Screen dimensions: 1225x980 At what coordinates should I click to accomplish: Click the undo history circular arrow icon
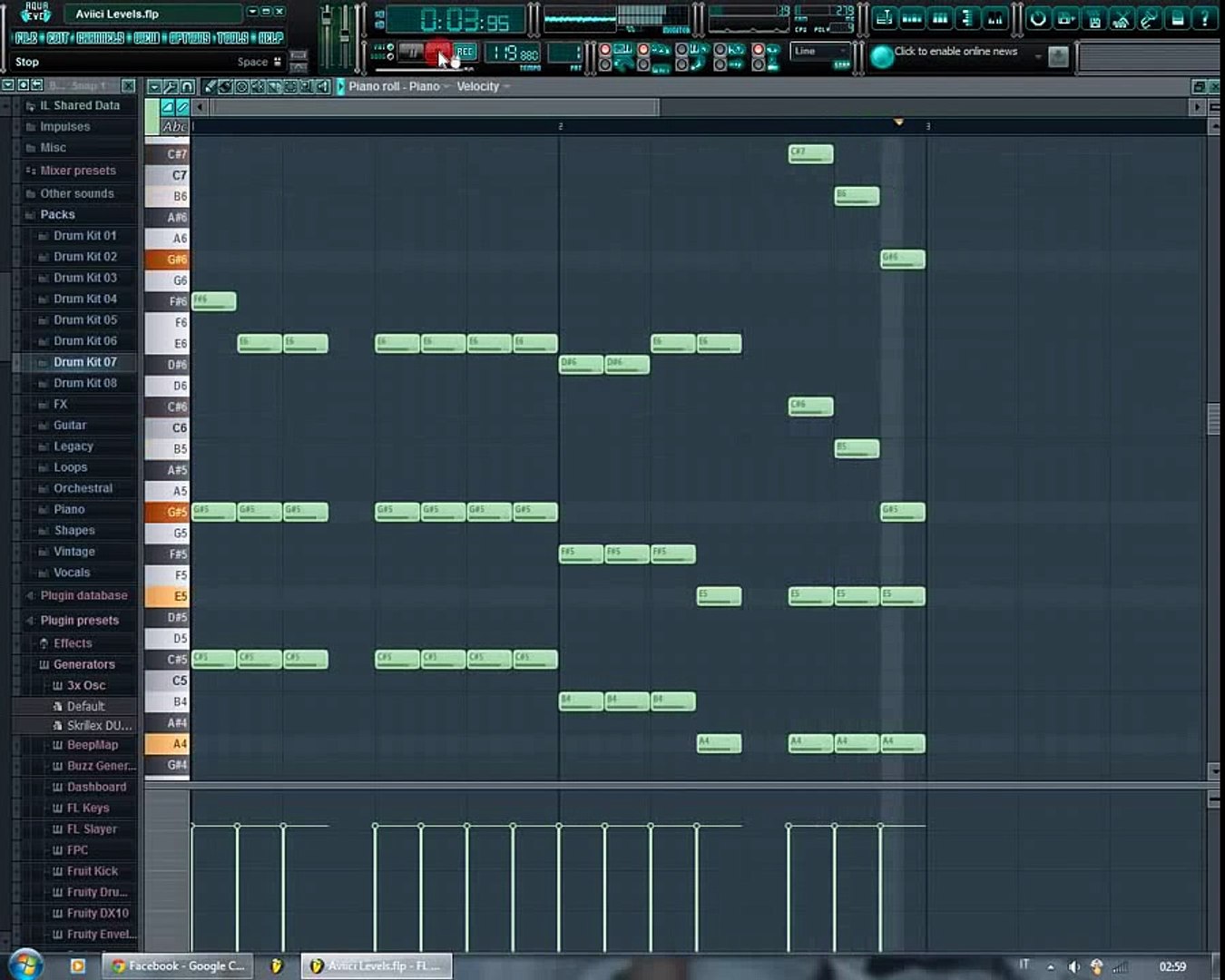1038,18
